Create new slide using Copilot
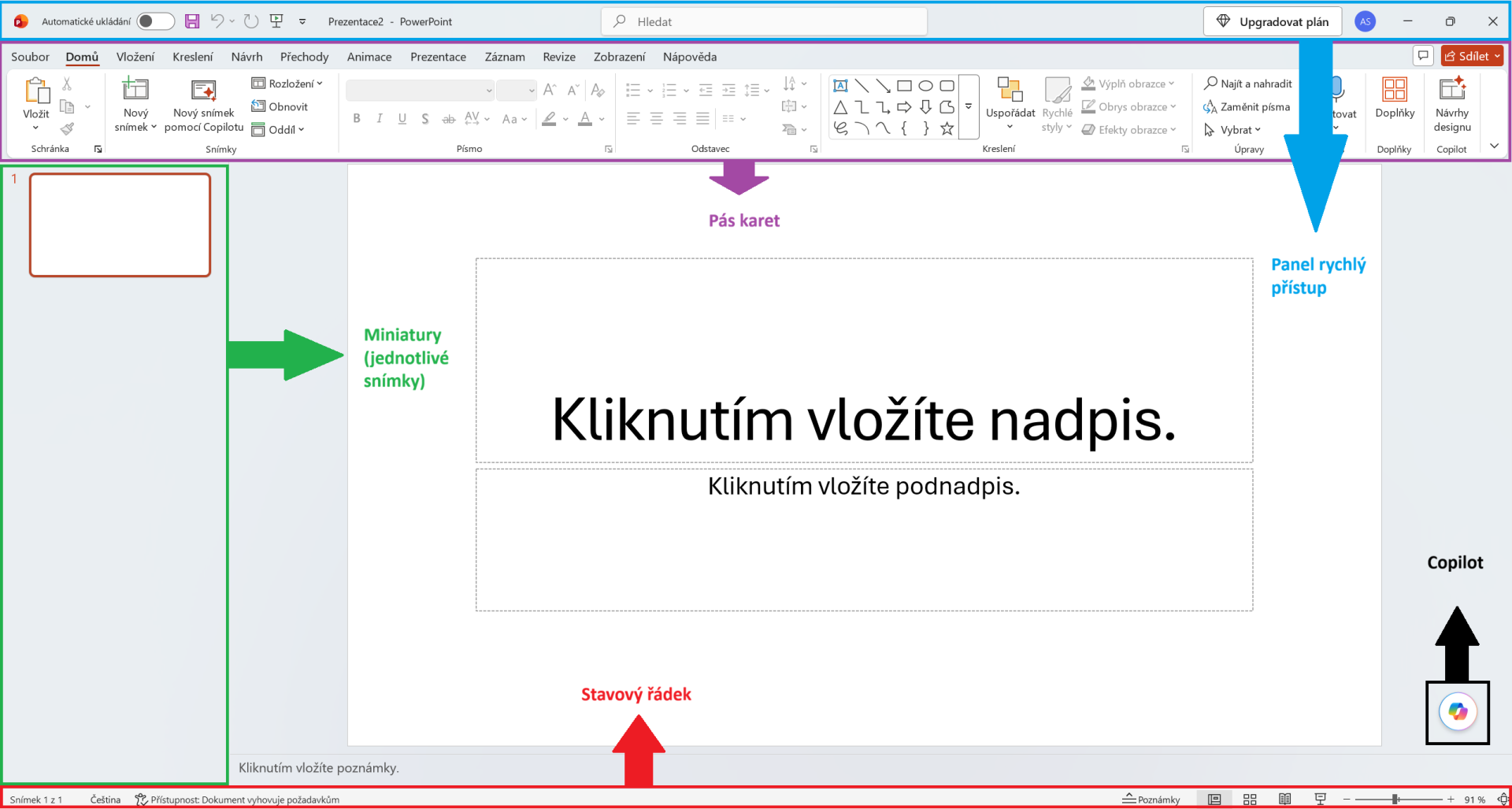Viewport: 1512px width, 809px height. (204, 106)
